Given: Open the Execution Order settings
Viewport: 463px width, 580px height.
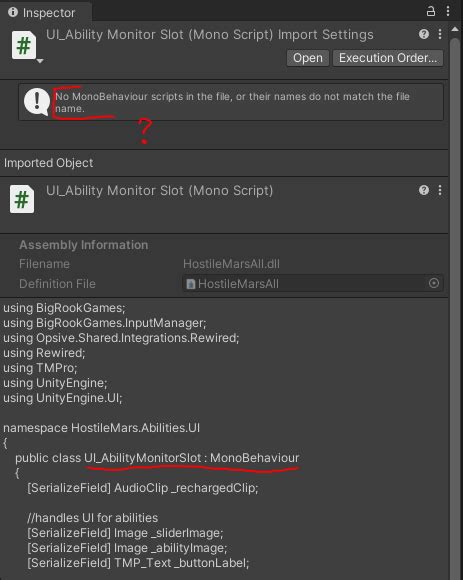Looking at the screenshot, I should [x=388, y=58].
